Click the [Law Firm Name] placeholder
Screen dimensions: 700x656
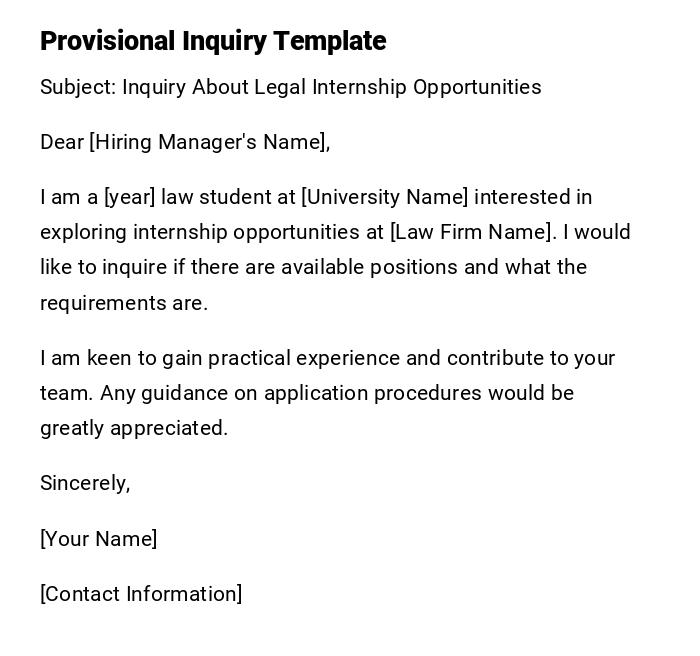[472, 232]
